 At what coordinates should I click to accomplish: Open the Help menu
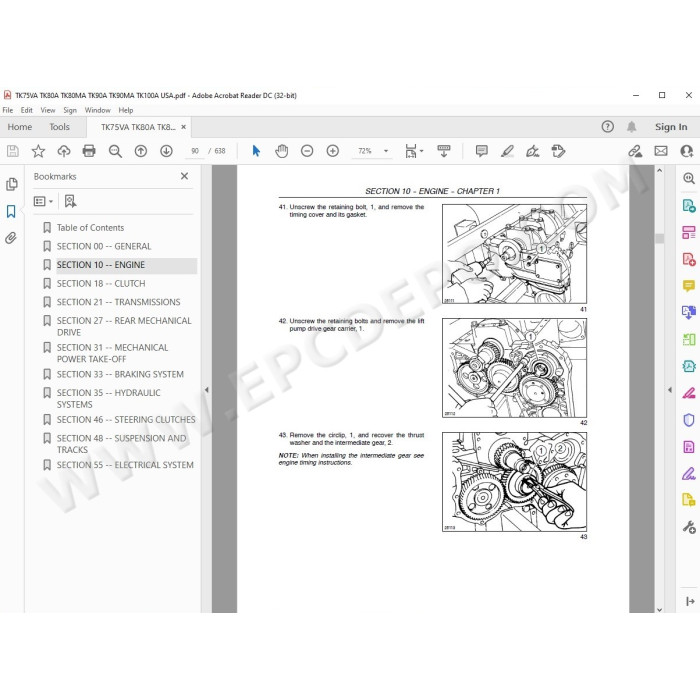tap(125, 110)
